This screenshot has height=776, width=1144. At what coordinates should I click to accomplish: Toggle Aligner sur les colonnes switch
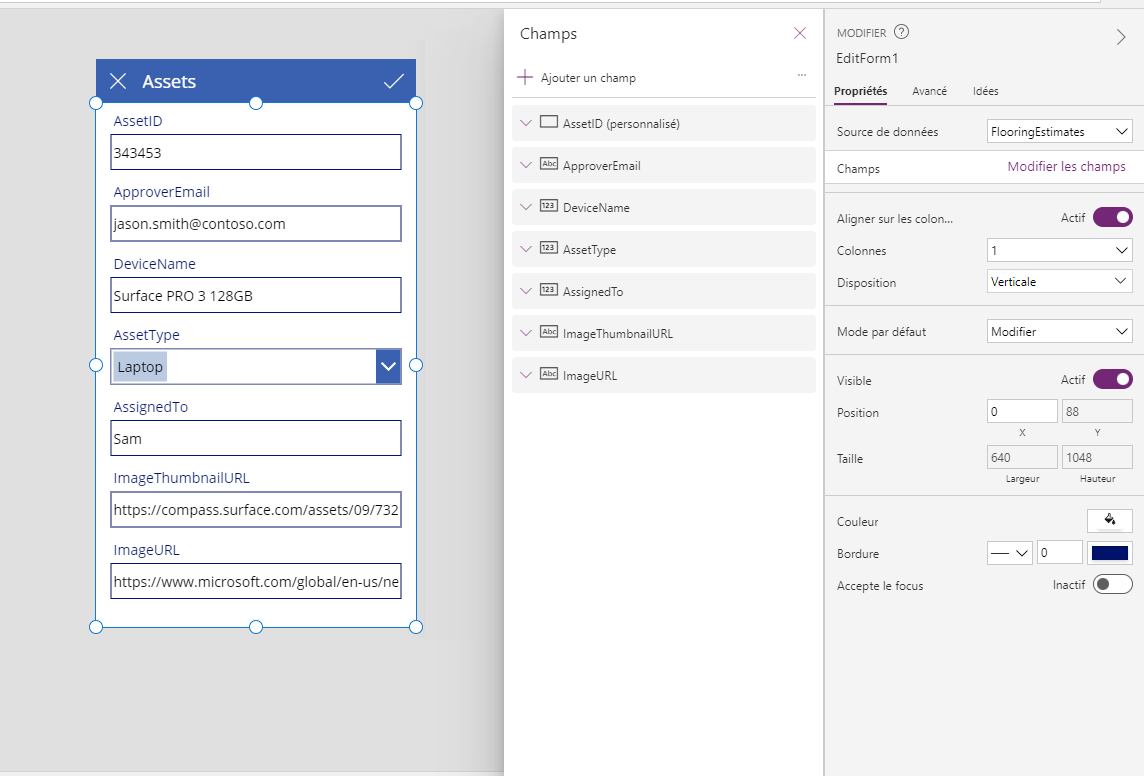pyautogui.click(x=1113, y=217)
